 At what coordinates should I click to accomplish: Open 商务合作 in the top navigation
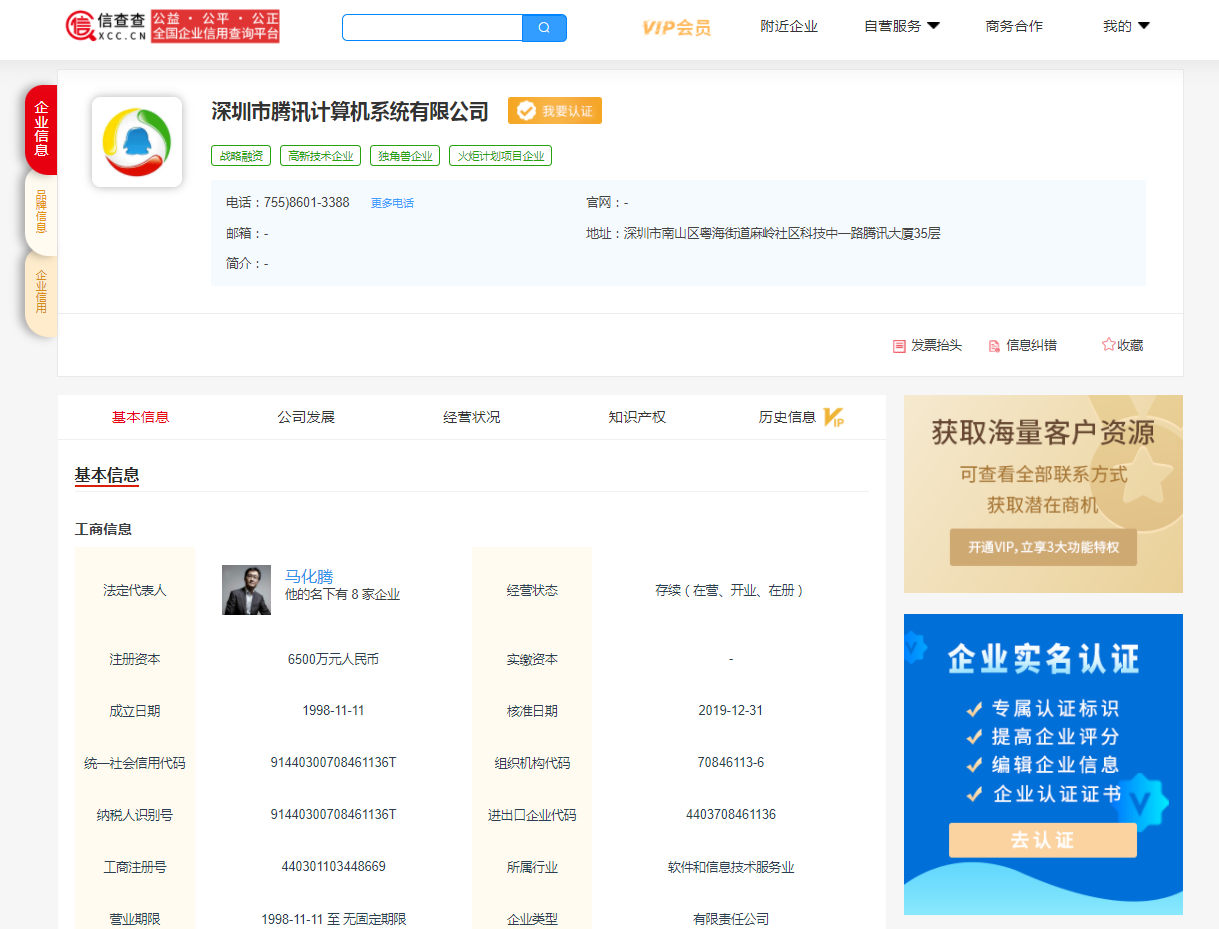click(1014, 27)
